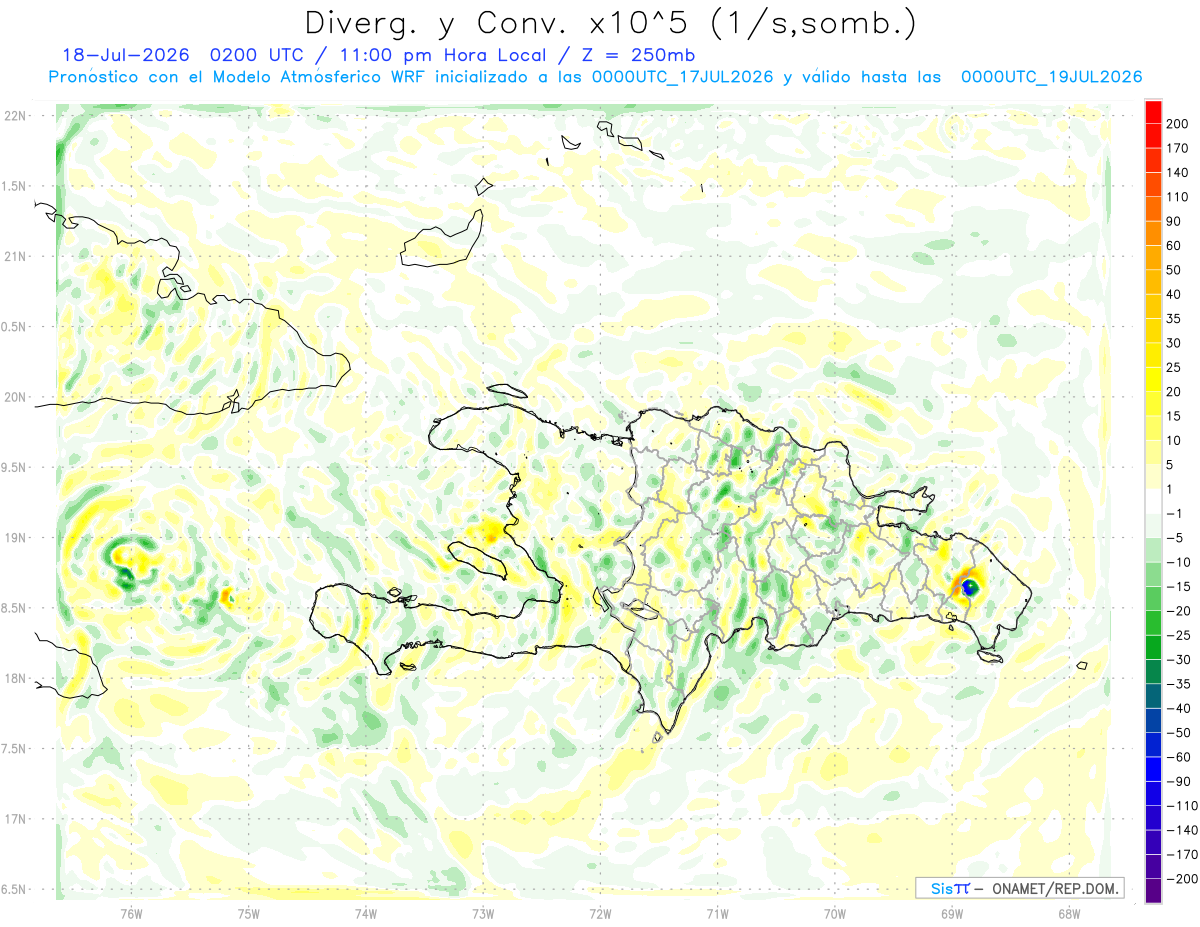Click longitude label '72W'
The width and height of the screenshot is (1200, 927).
600,914
